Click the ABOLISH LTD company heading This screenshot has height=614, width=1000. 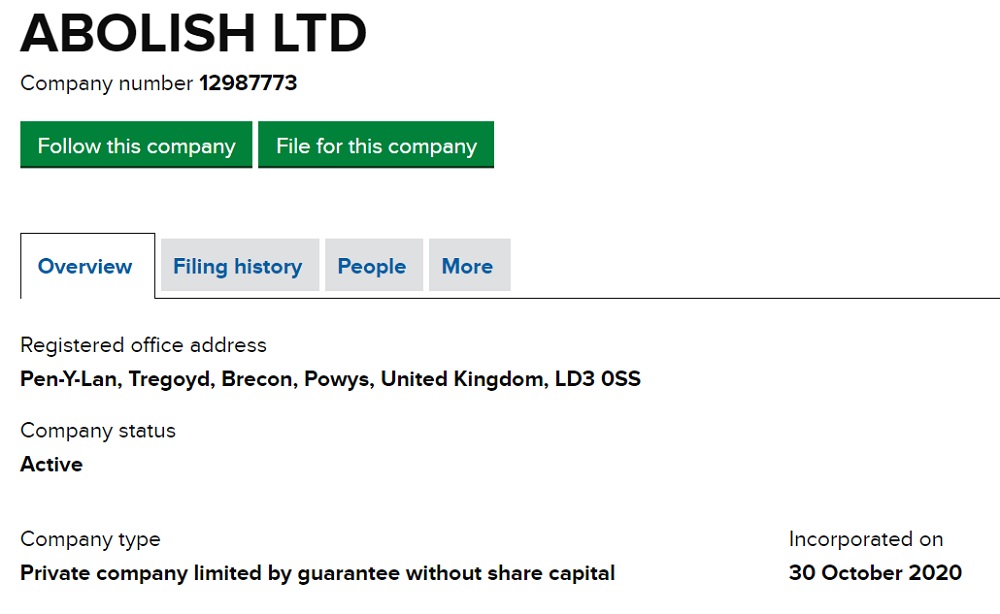193,33
